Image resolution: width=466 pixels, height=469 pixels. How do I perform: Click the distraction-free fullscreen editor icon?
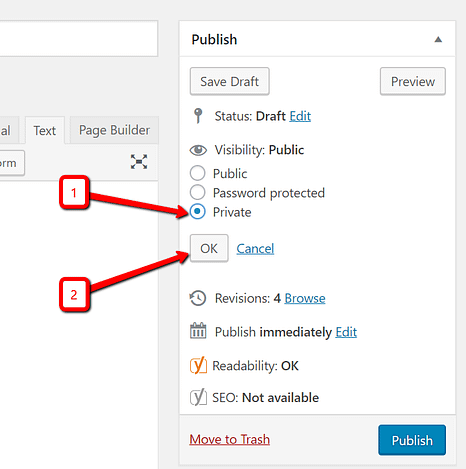point(139,162)
